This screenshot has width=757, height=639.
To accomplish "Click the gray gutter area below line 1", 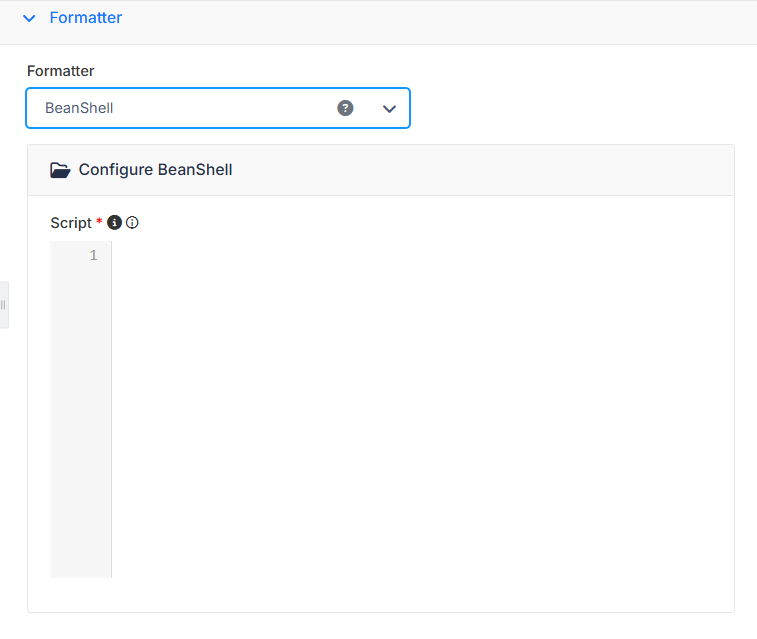I will (81, 420).
